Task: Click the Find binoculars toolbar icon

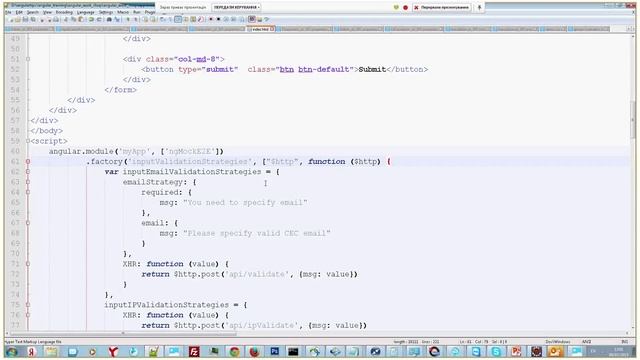Action: (x=109, y=19)
